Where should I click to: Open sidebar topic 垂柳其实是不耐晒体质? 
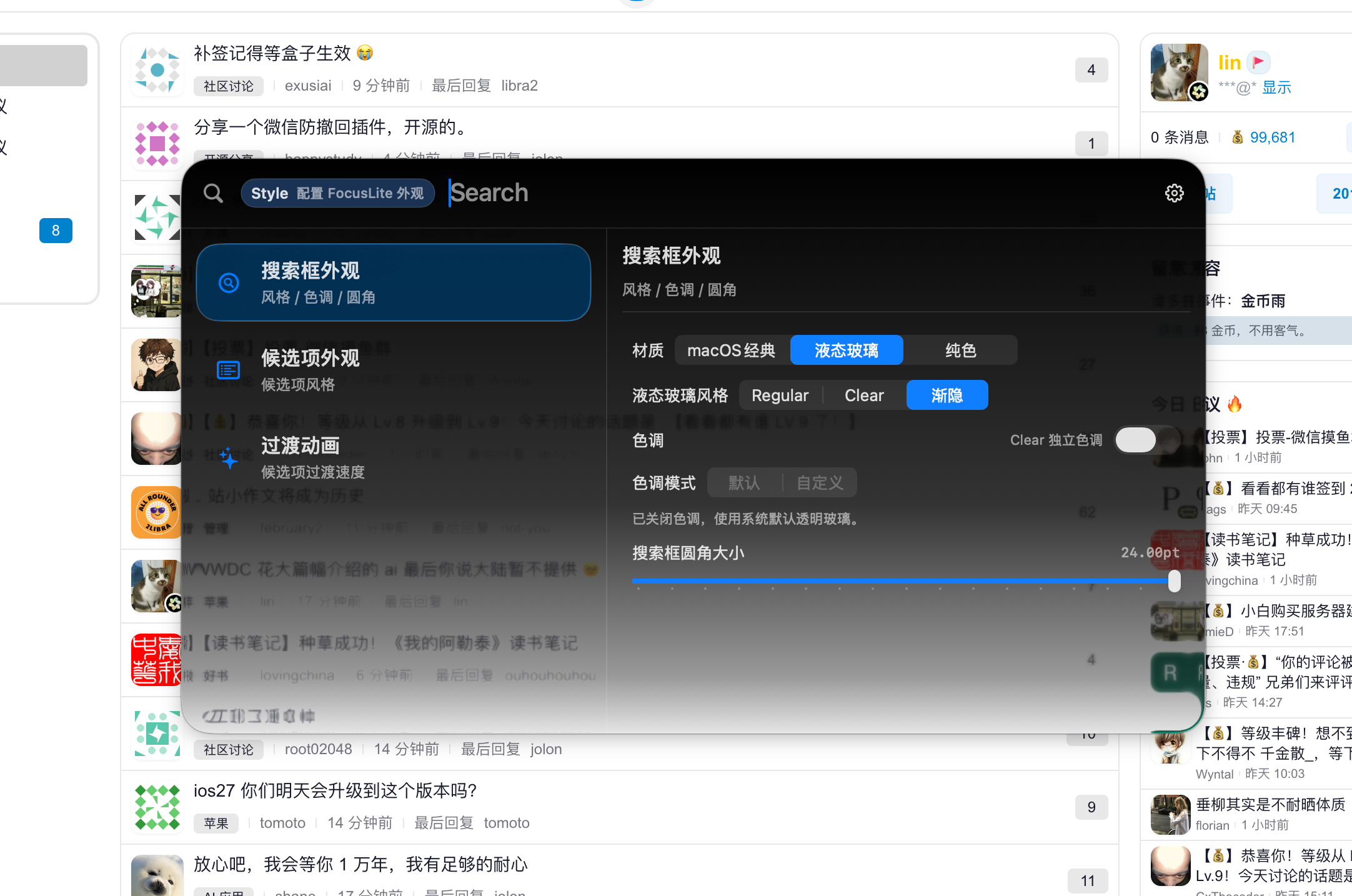(x=1271, y=804)
